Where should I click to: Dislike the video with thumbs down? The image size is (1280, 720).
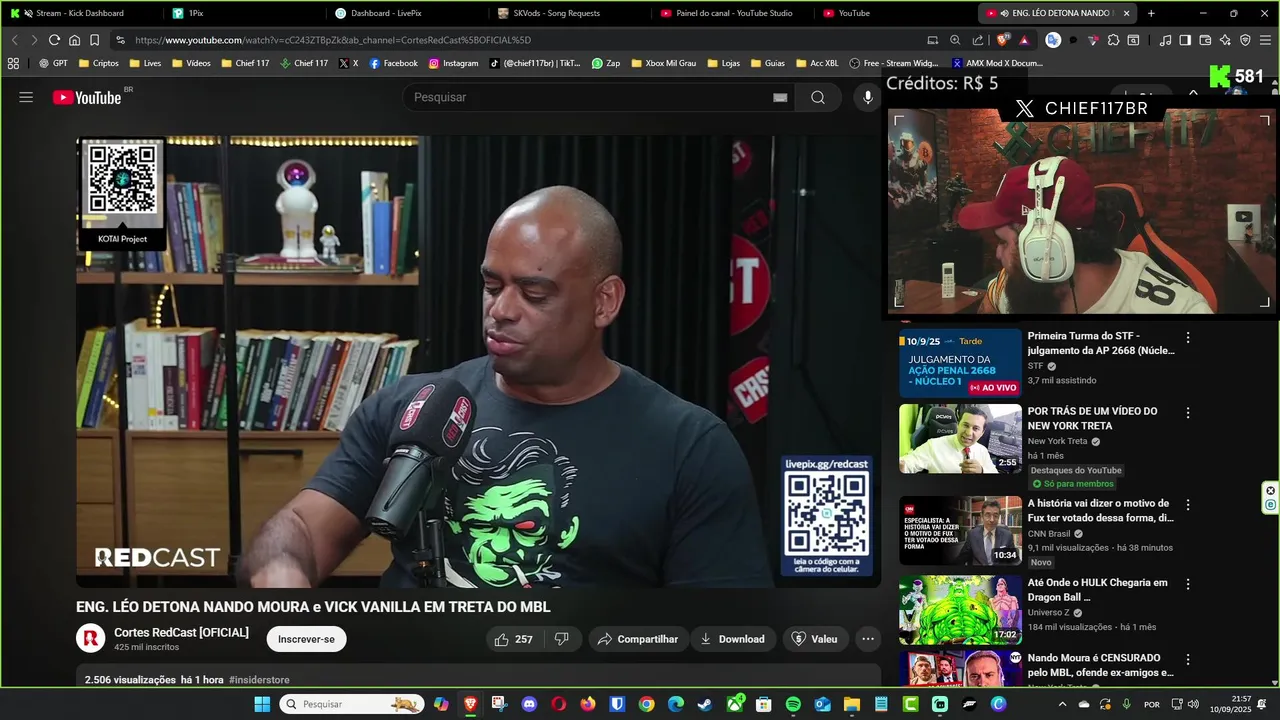coord(562,639)
